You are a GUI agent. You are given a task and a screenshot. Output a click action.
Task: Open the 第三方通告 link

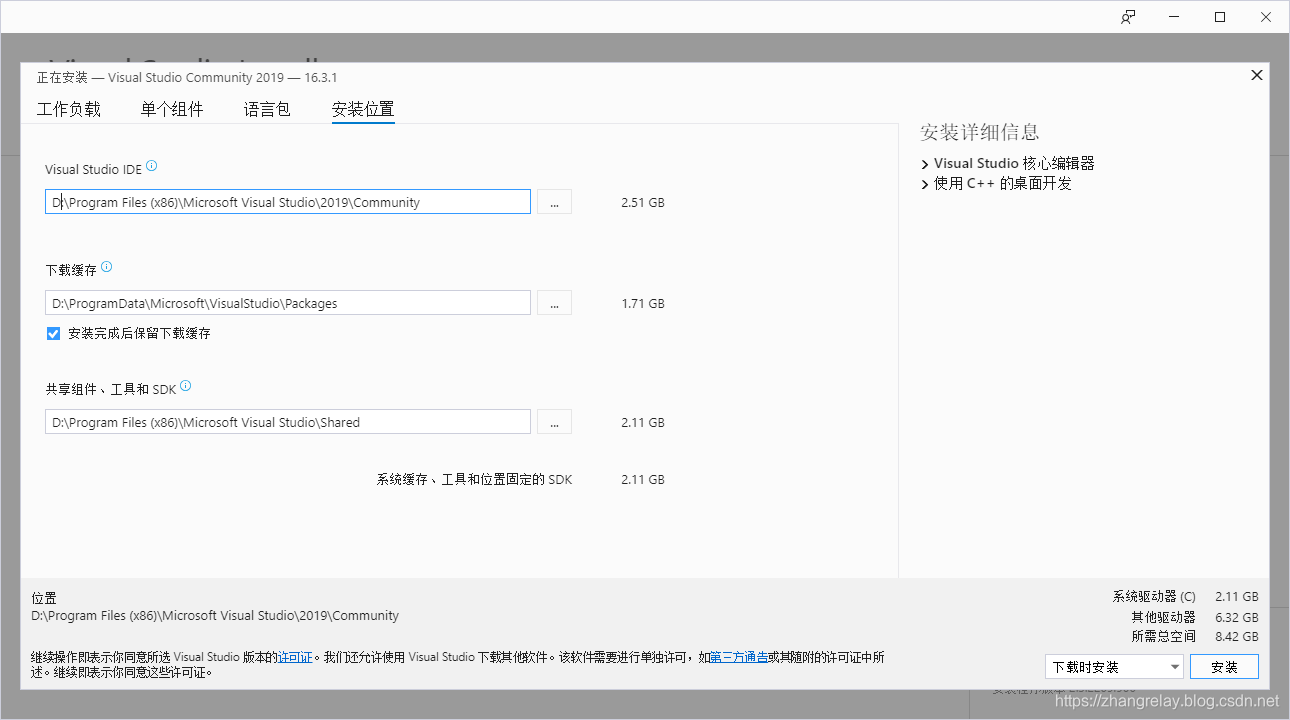point(739,657)
